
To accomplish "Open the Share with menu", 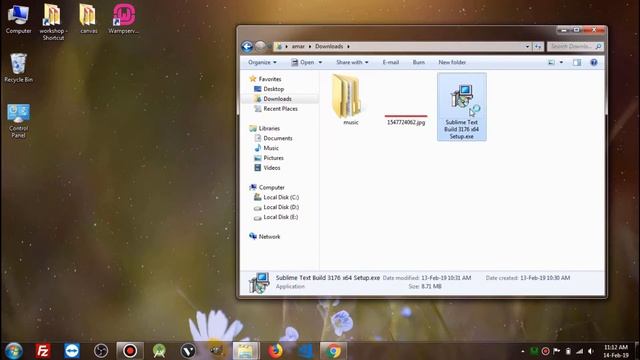I will point(352,62).
